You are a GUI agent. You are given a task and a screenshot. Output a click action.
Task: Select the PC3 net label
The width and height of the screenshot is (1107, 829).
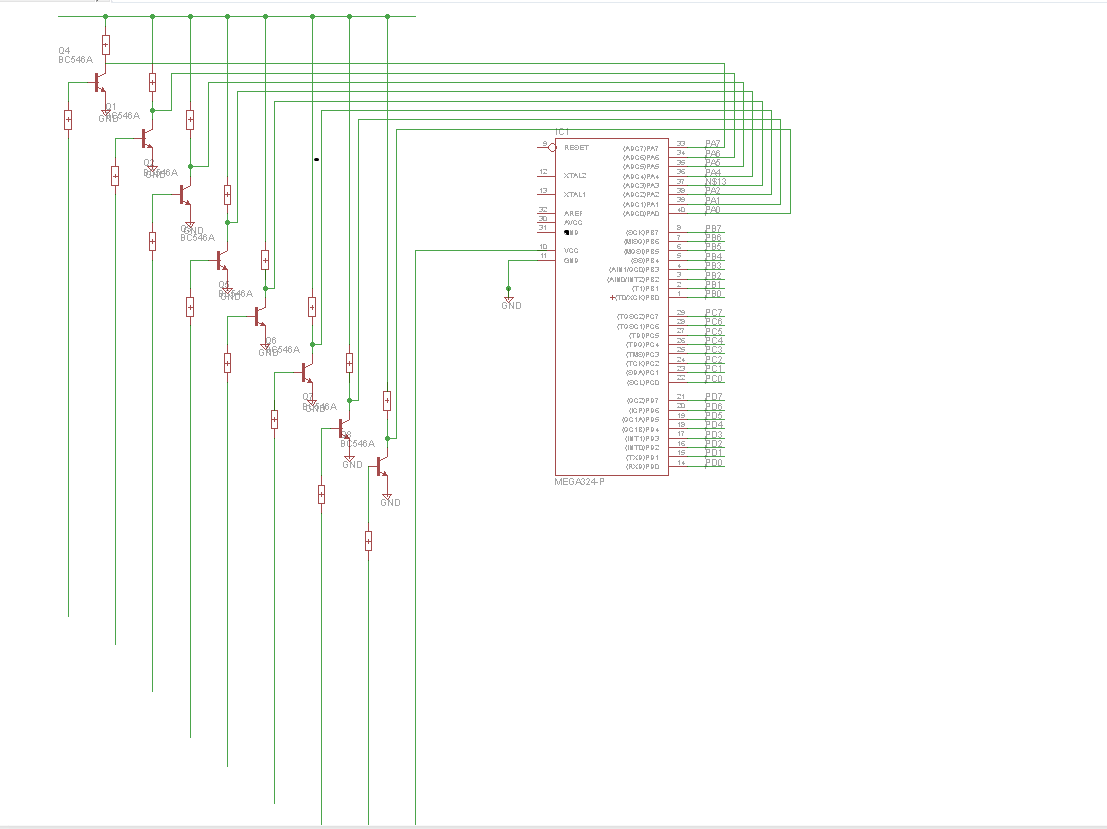tap(714, 350)
